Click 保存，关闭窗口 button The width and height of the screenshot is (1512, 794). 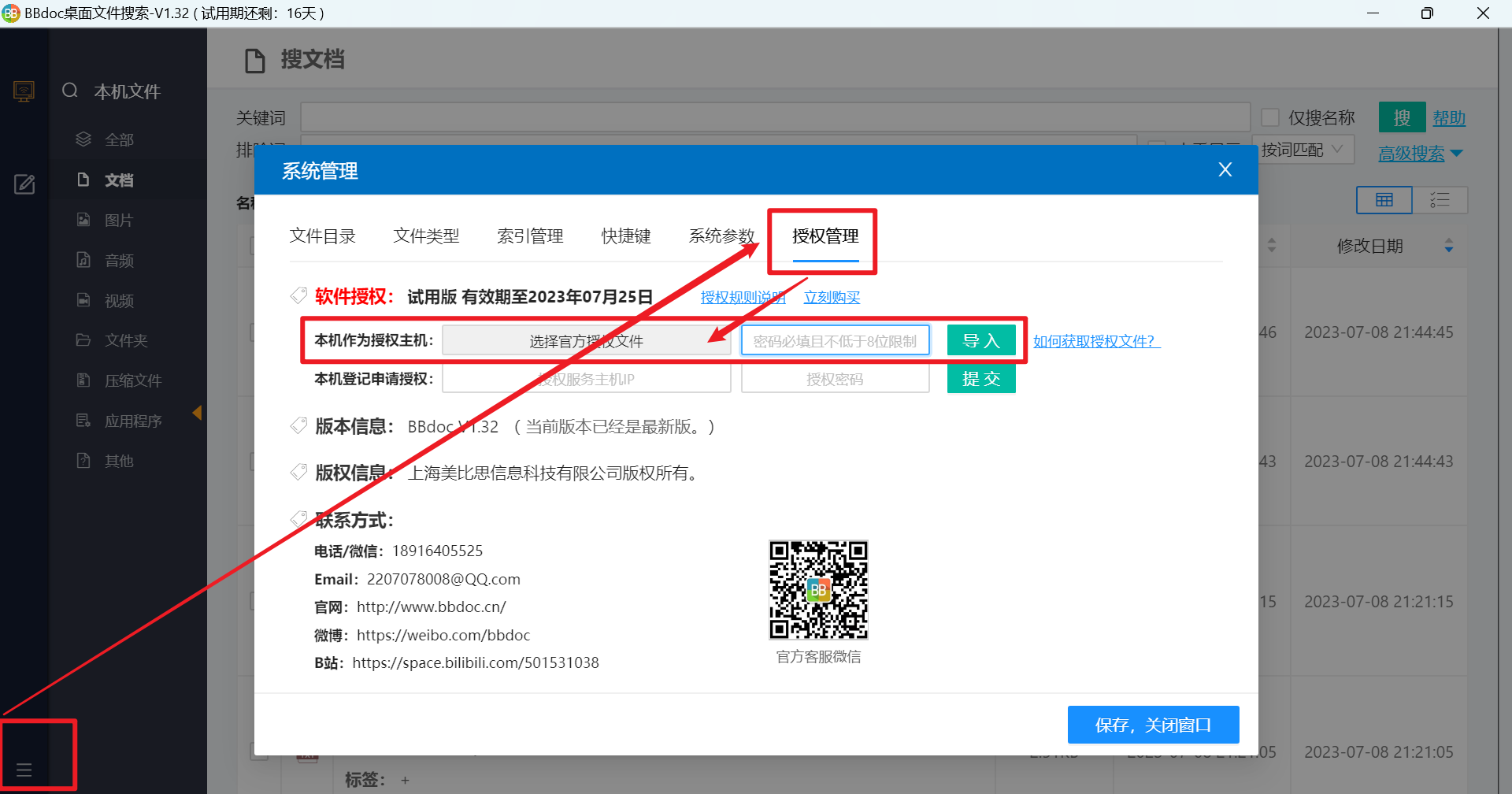pyautogui.click(x=1154, y=725)
